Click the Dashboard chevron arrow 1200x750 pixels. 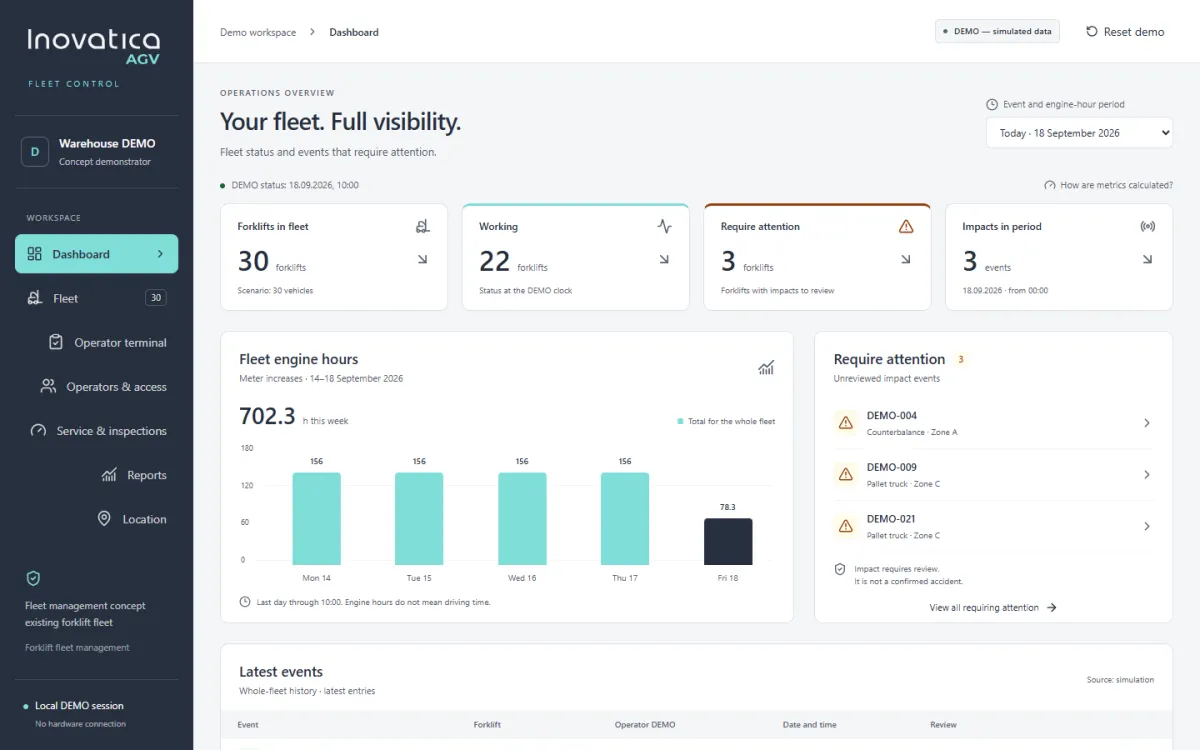click(160, 254)
